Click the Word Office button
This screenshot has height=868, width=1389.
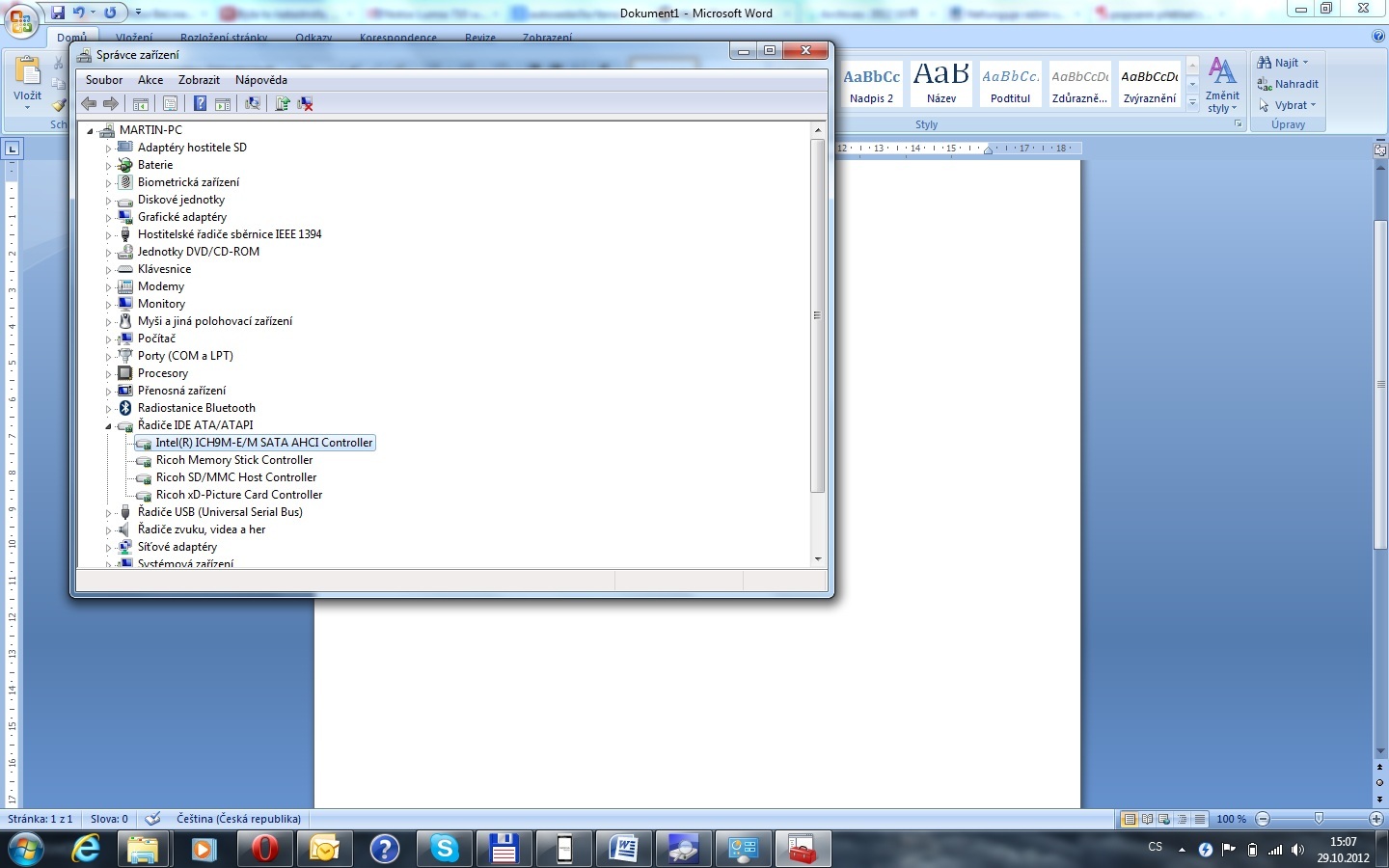(x=21, y=20)
